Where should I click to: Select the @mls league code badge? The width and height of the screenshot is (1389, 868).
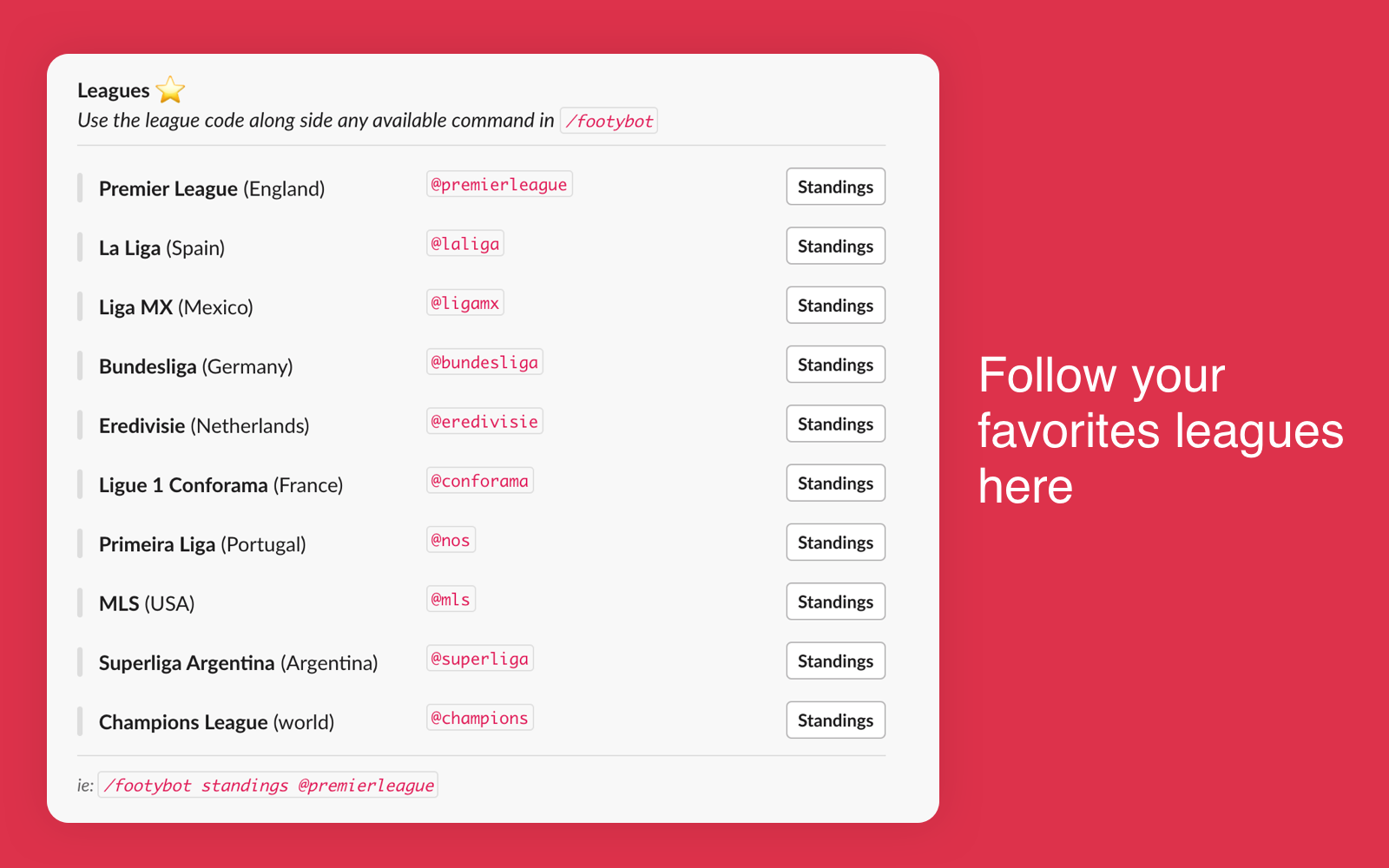tap(451, 598)
